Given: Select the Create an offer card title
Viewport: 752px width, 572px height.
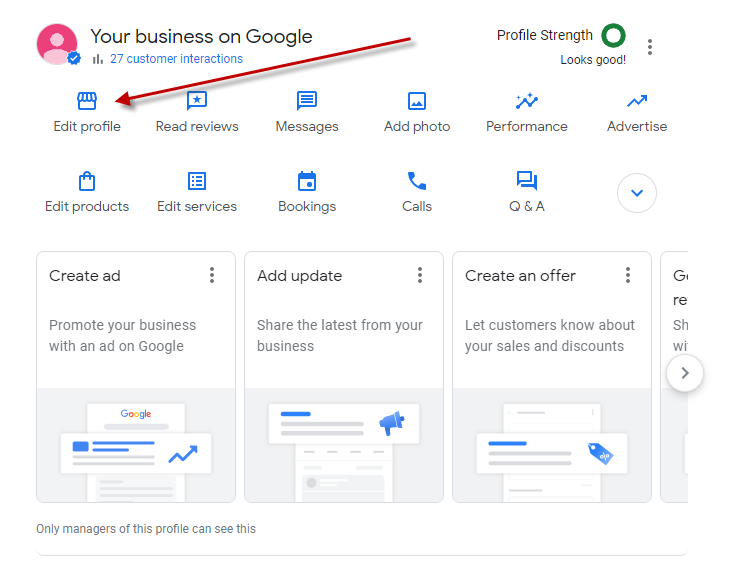Looking at the screenshot, I should click(520, 276).
